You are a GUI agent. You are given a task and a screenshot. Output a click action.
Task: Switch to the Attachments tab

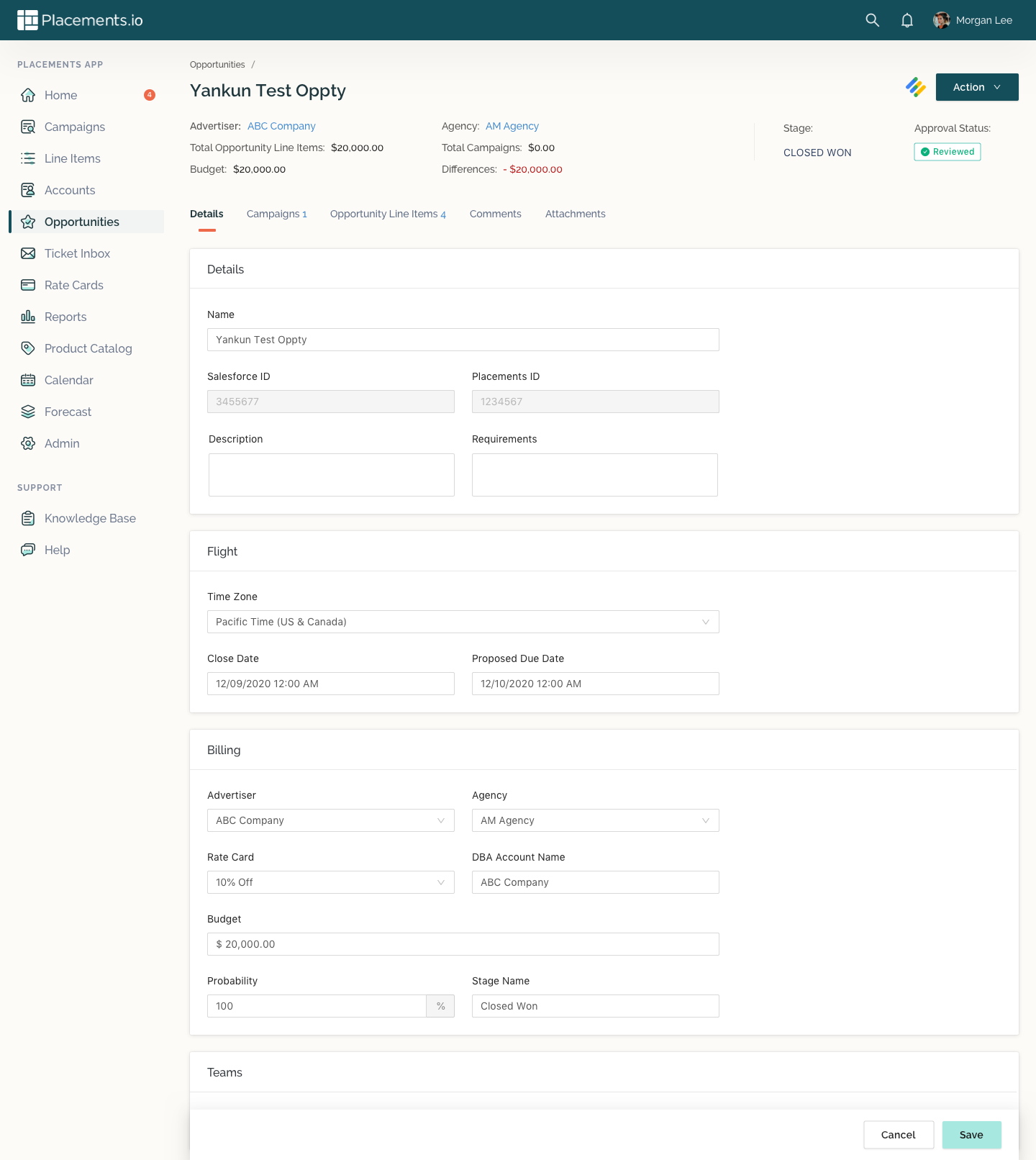(x=575, y=214)
